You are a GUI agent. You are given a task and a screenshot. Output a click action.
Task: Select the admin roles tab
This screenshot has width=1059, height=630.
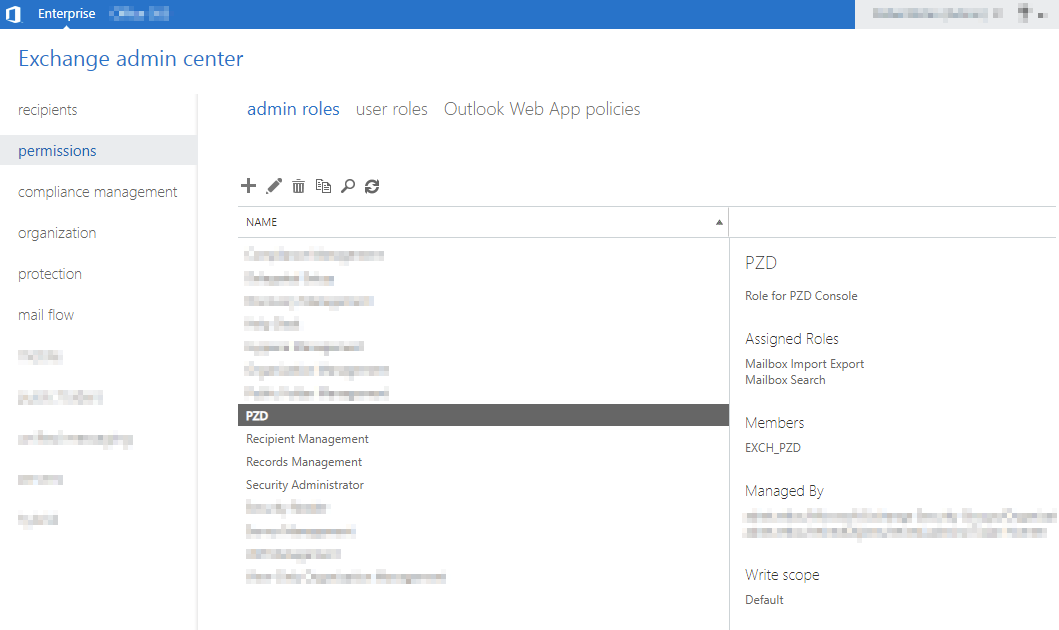point(293,109)
